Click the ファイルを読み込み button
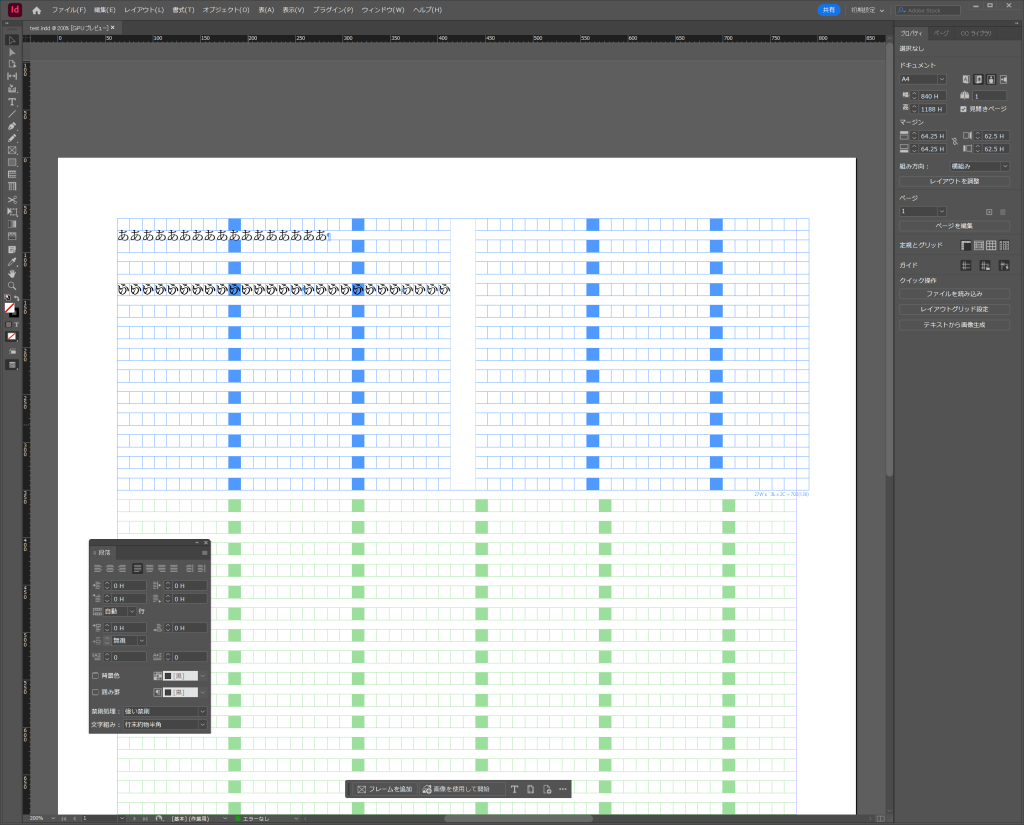 [954, 294]
